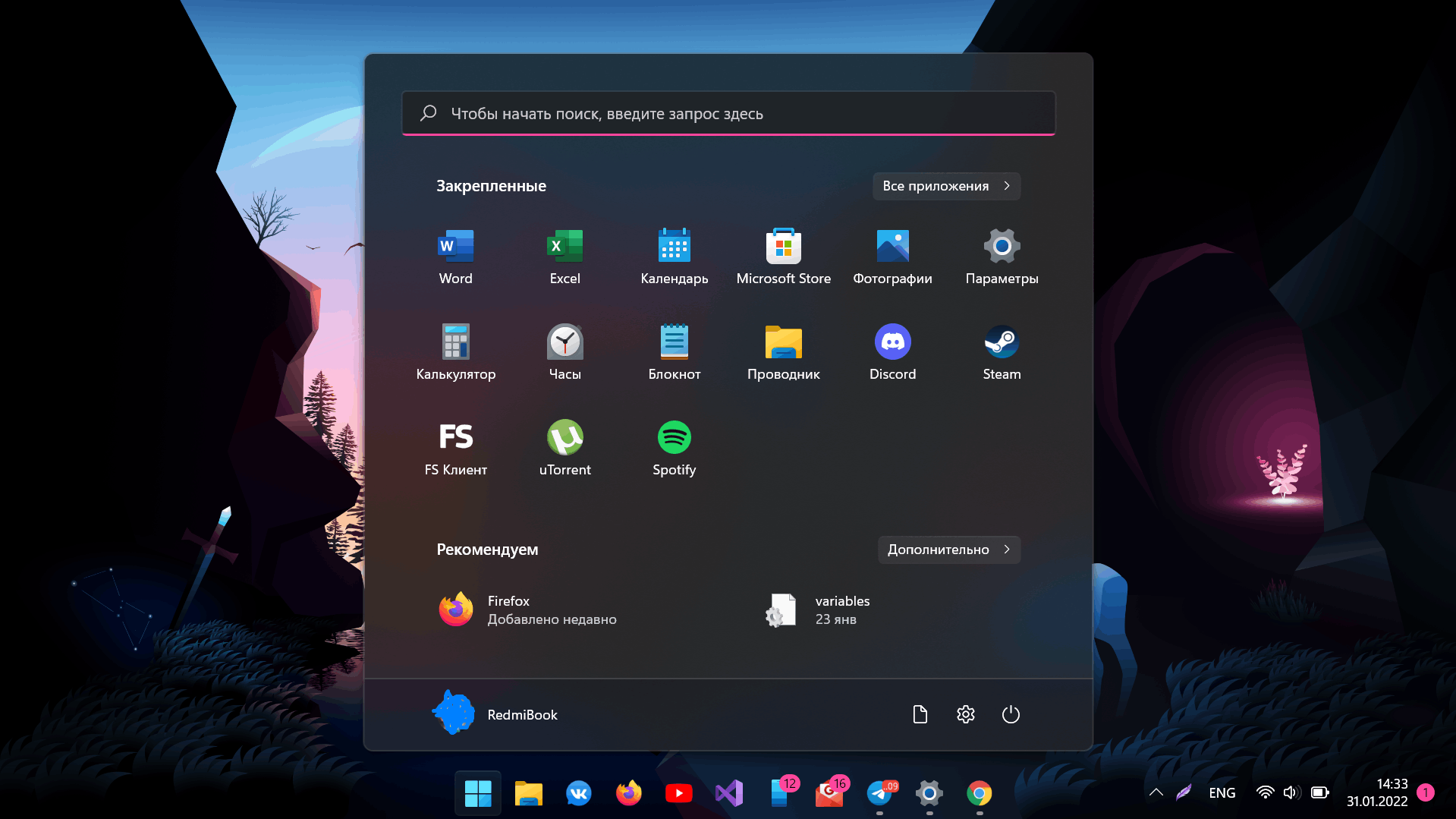This screenshot has width=1456, height=819.
Task: Click the Windows Start button on taskbar
Action: pos(478,793)
